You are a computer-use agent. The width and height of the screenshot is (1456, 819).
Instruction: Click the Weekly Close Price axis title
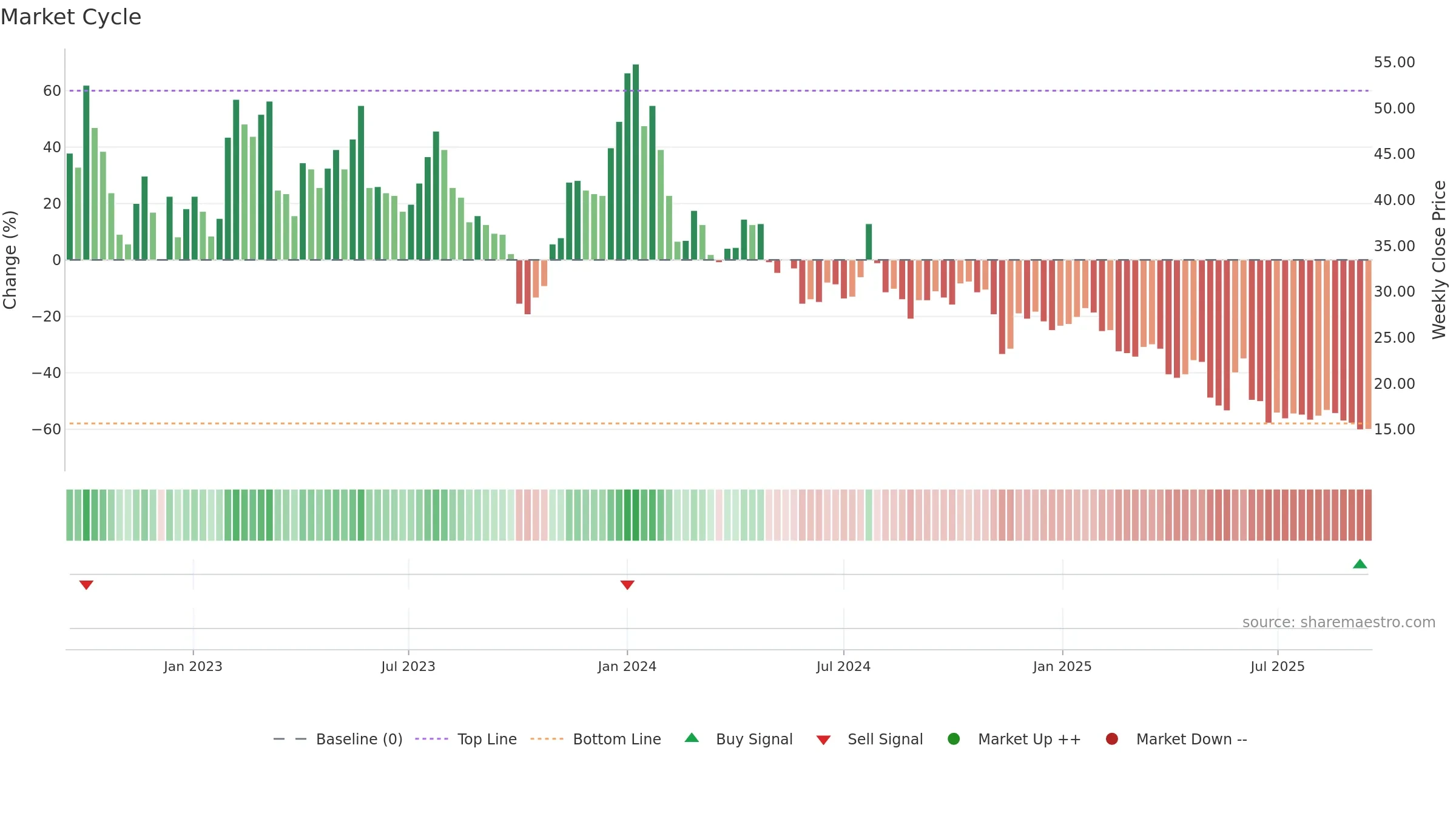tap(1439, 260)
